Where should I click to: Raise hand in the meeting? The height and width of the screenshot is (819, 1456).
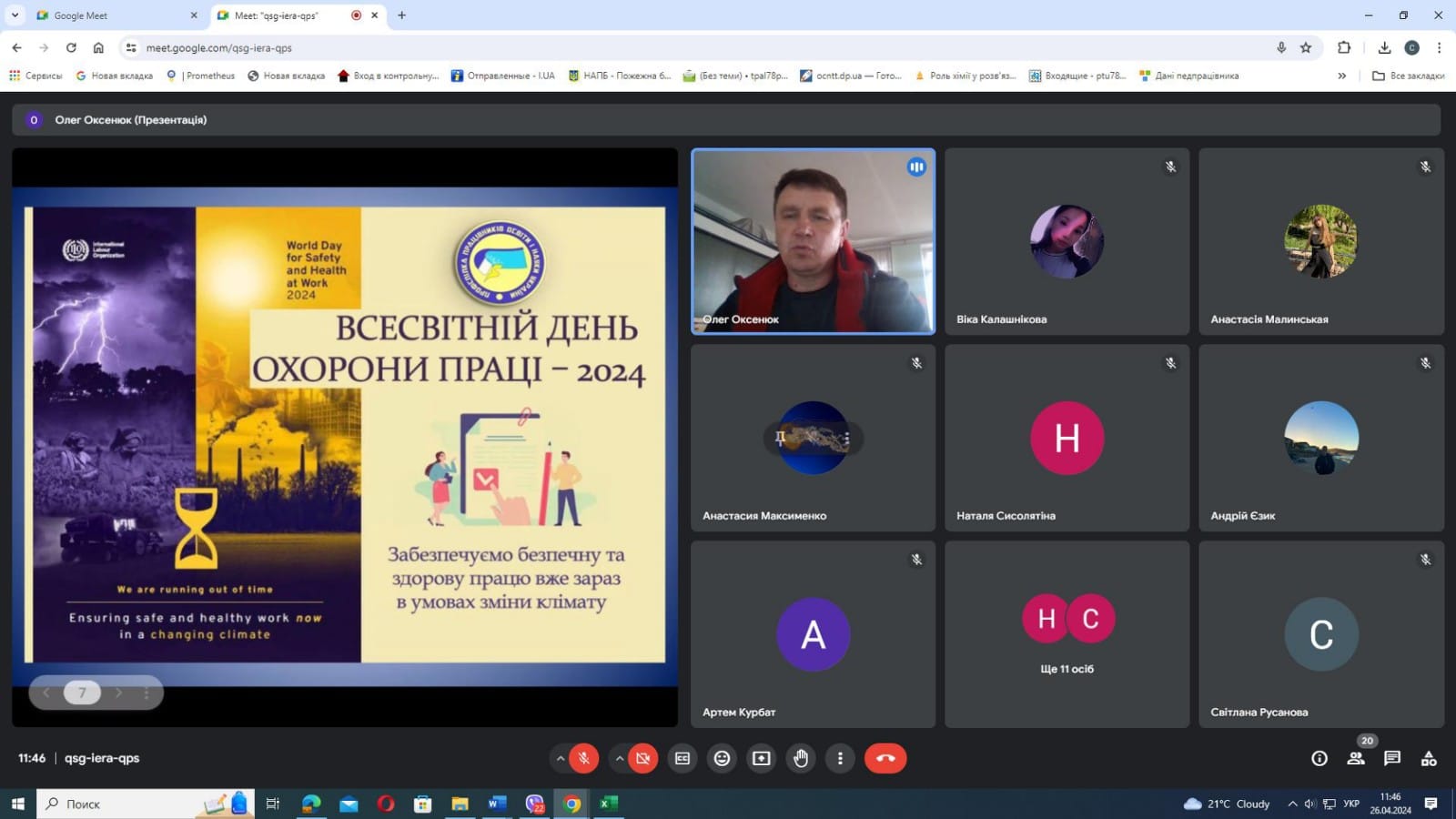tap(801, 758)
